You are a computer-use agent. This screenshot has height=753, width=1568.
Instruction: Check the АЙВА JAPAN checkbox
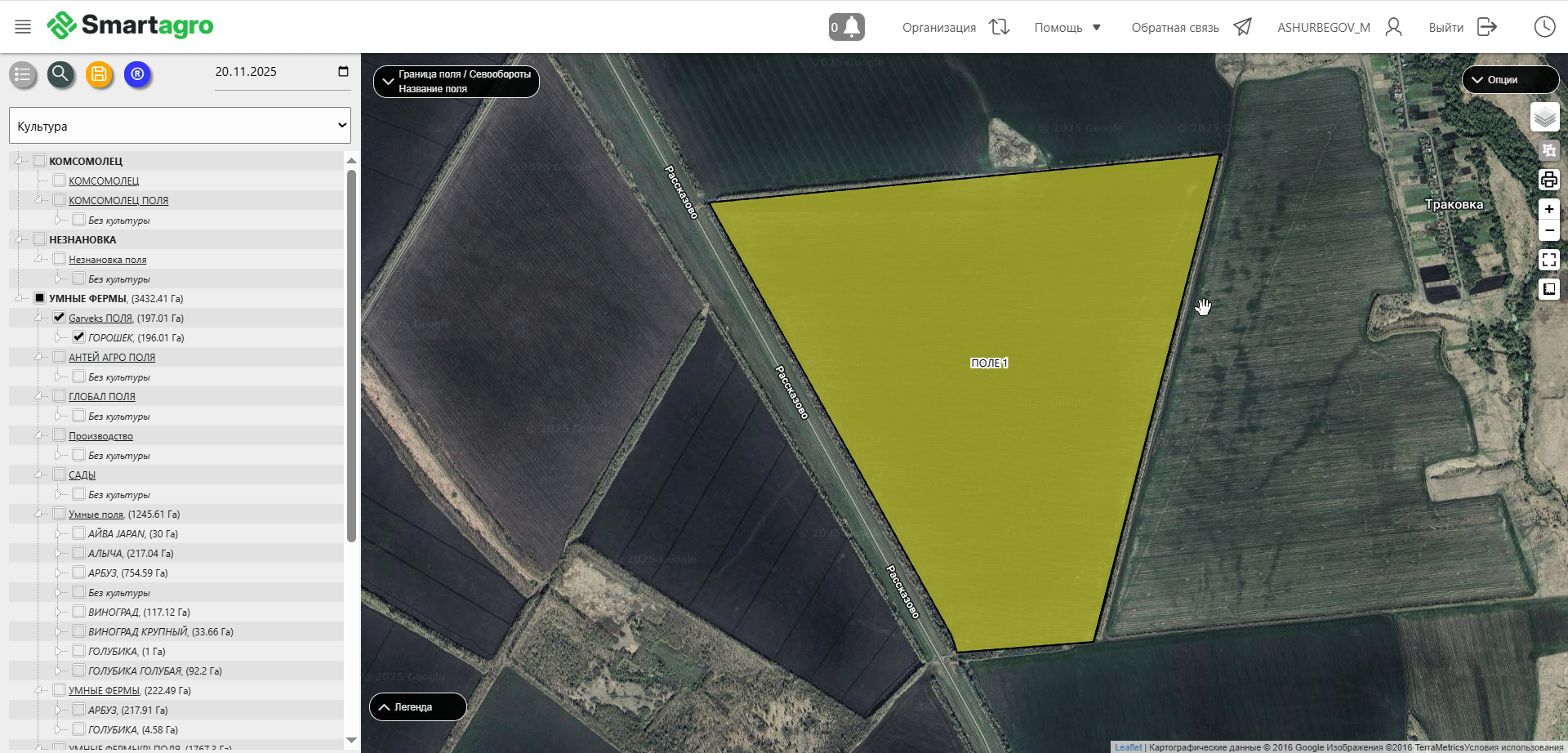tap(79, 533)
